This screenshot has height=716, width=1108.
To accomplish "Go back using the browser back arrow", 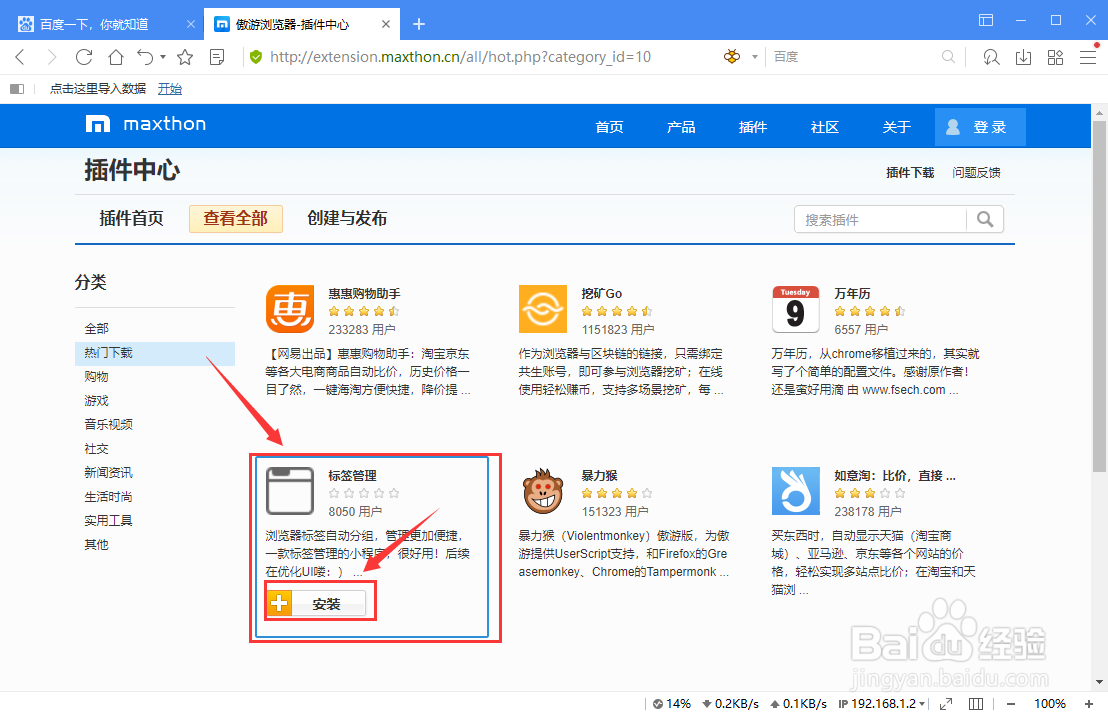I will pos(20,57).
